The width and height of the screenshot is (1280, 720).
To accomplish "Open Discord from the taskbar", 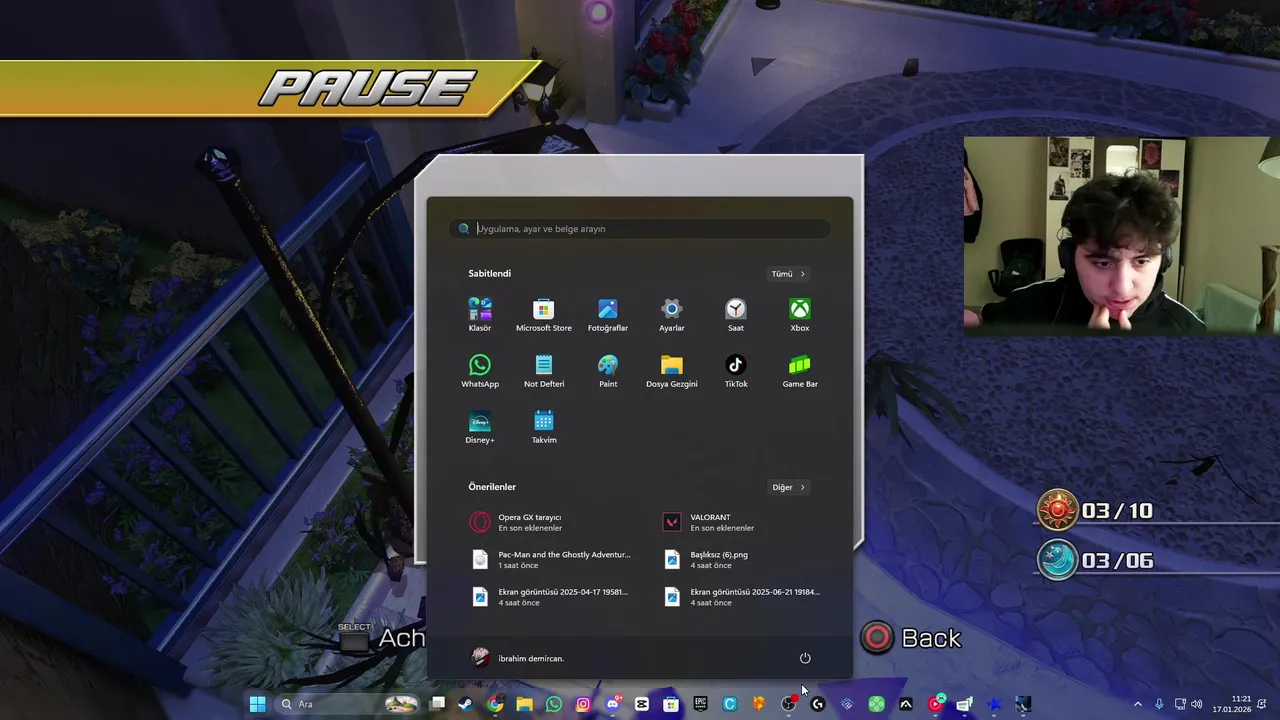I will 612,704.
